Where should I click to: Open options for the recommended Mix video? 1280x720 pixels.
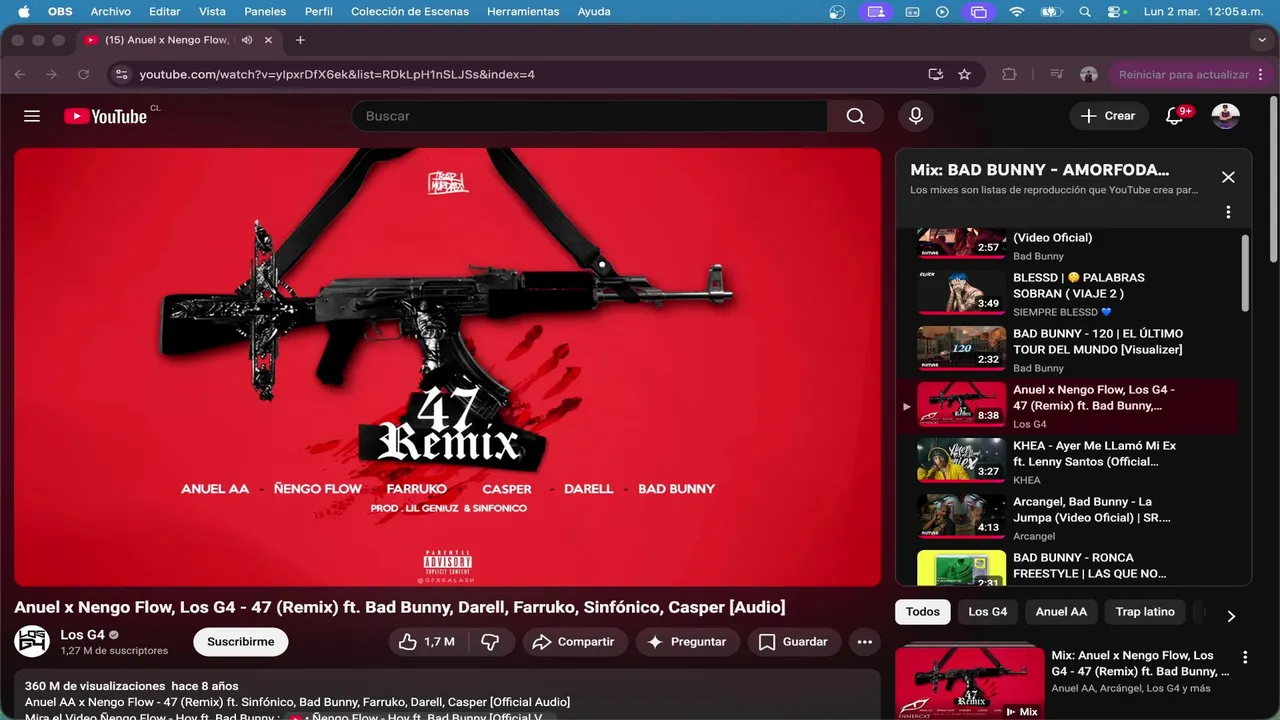coord(1245,657)
